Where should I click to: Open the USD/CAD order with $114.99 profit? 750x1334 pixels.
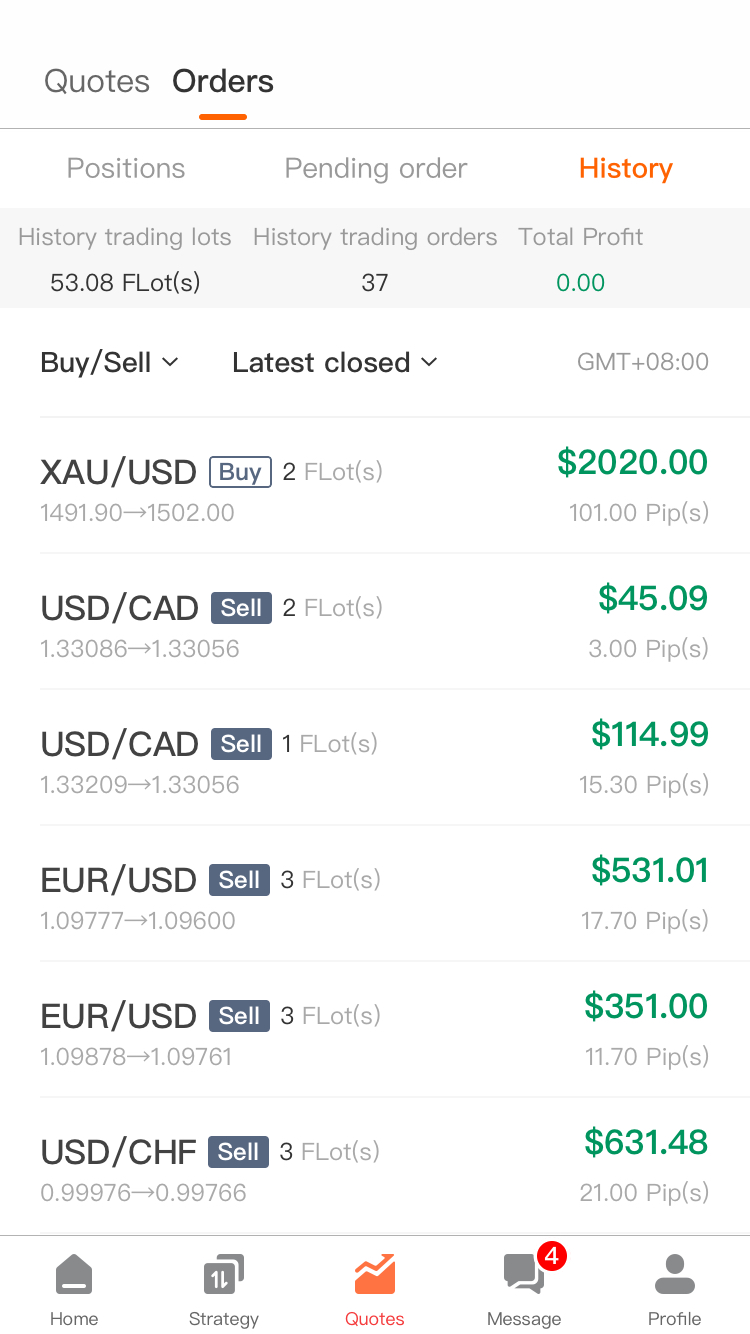pos(375,758)
